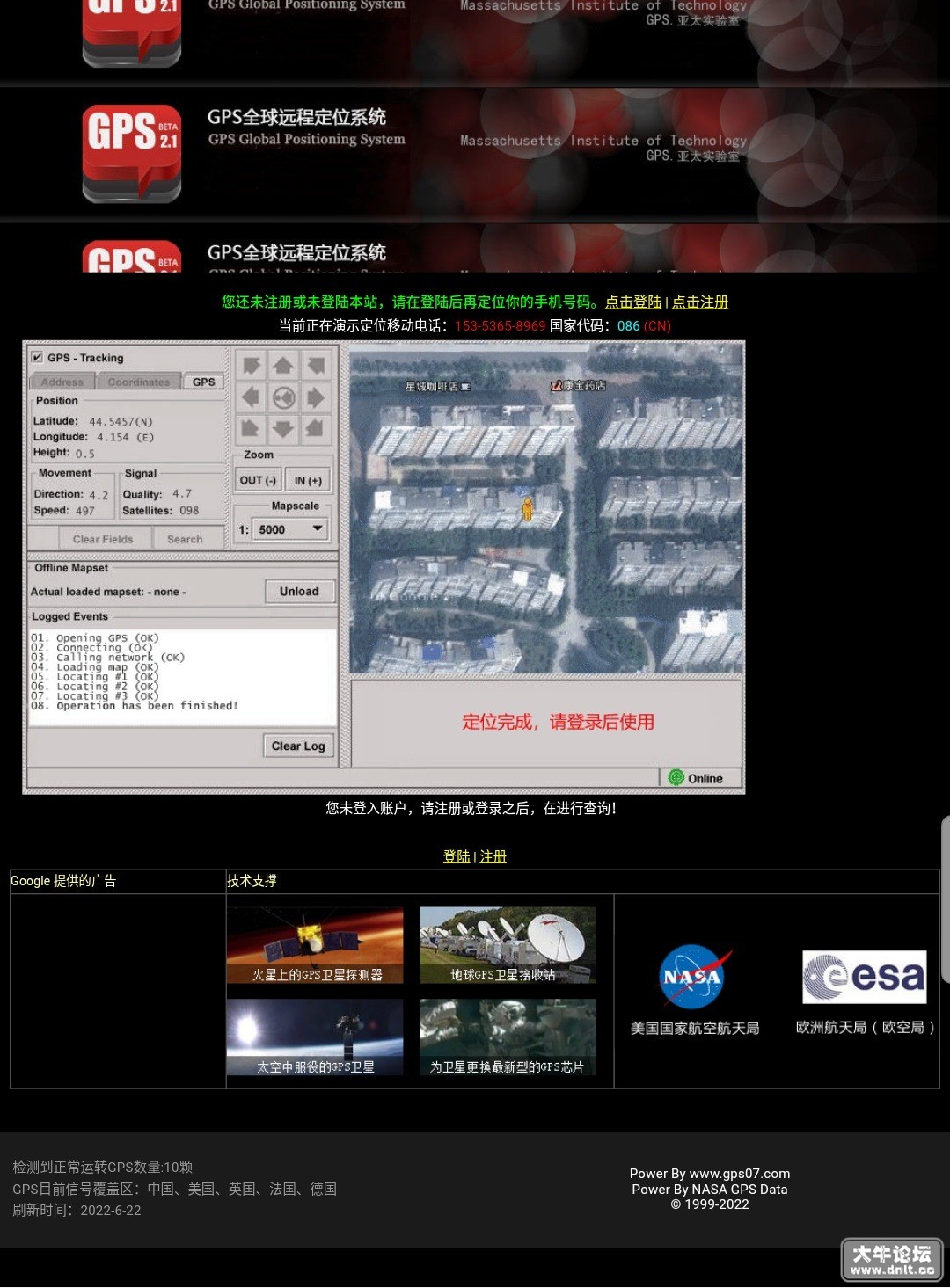Follow the 注册 link below the tracker

coord(493,856)
